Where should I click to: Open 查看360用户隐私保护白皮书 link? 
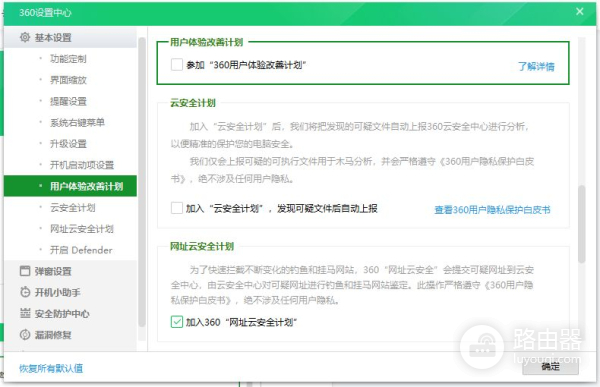(492, 210)
